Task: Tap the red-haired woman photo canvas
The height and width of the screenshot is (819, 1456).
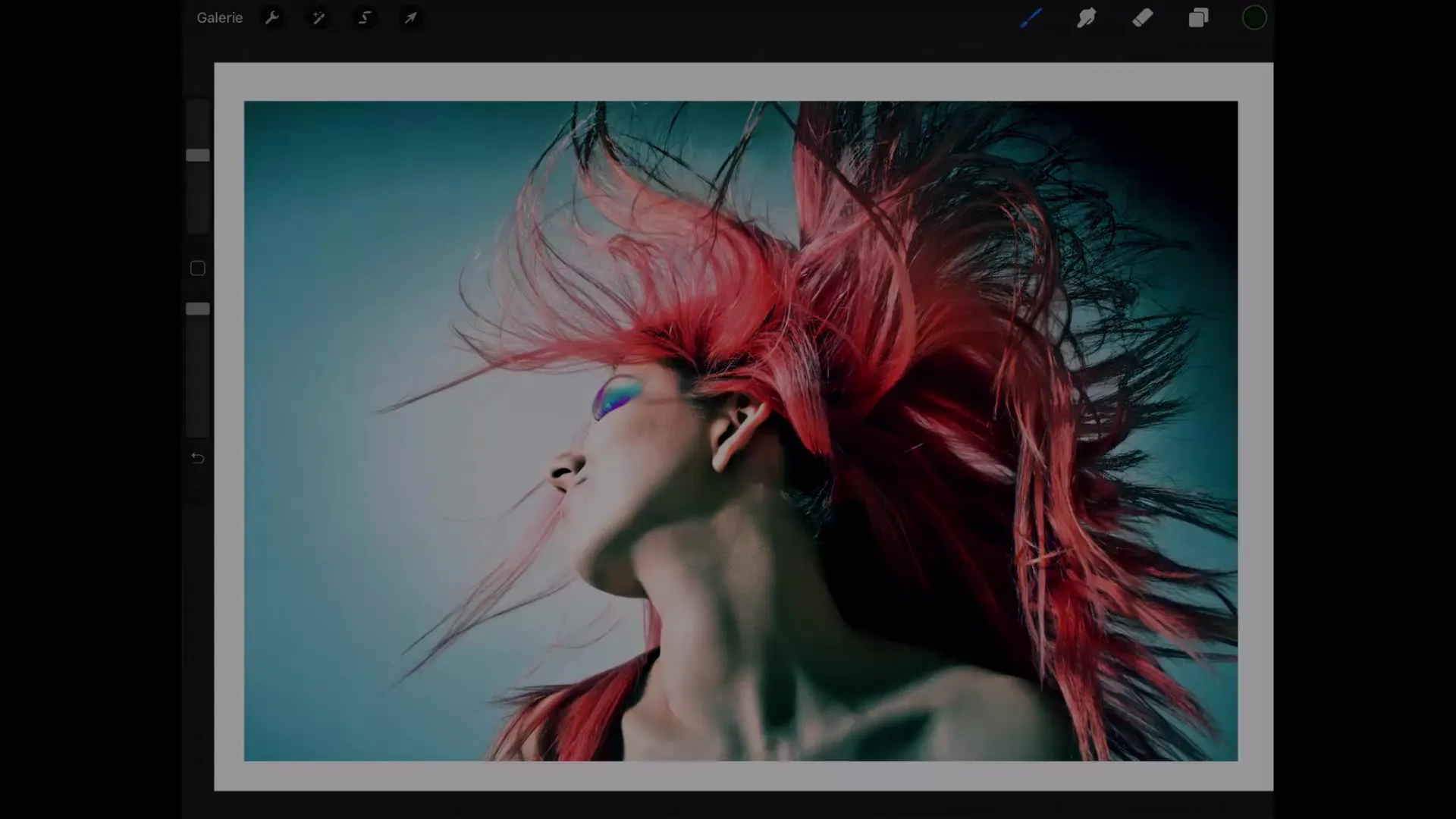Action: tap(740, 431)
